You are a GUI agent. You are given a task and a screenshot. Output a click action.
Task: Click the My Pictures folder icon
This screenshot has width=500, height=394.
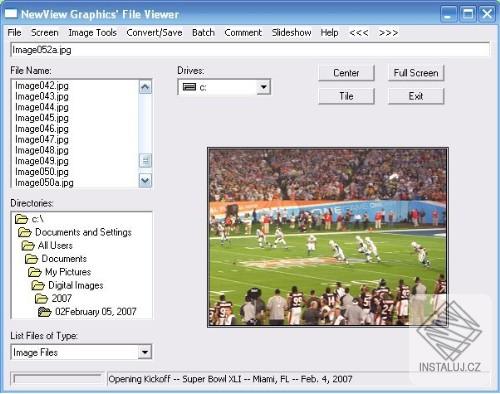pos(35,272)
